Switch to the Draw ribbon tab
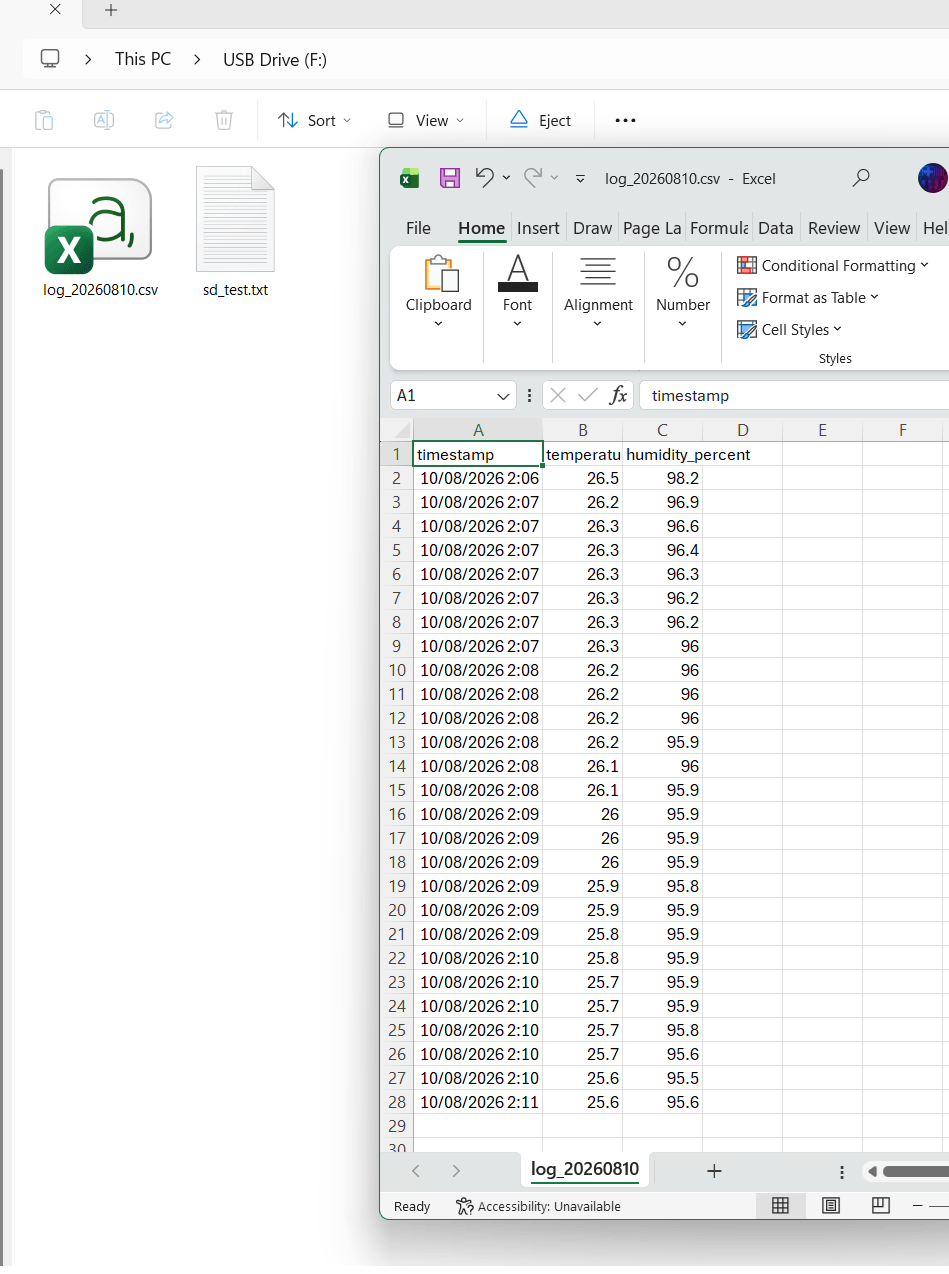949x1274 pixels. (x=592, y=228)
